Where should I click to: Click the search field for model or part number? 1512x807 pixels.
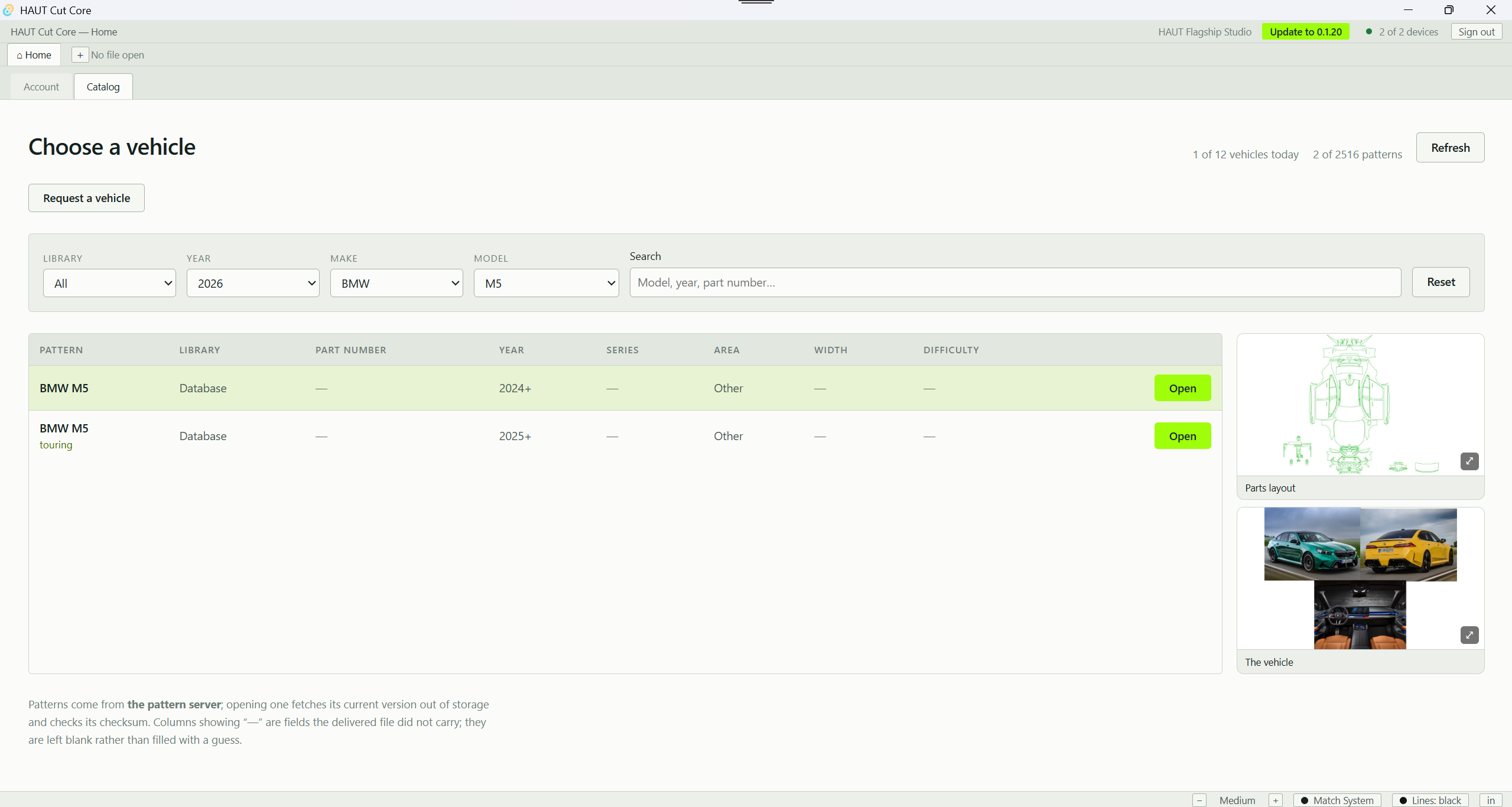point(1015,282)
